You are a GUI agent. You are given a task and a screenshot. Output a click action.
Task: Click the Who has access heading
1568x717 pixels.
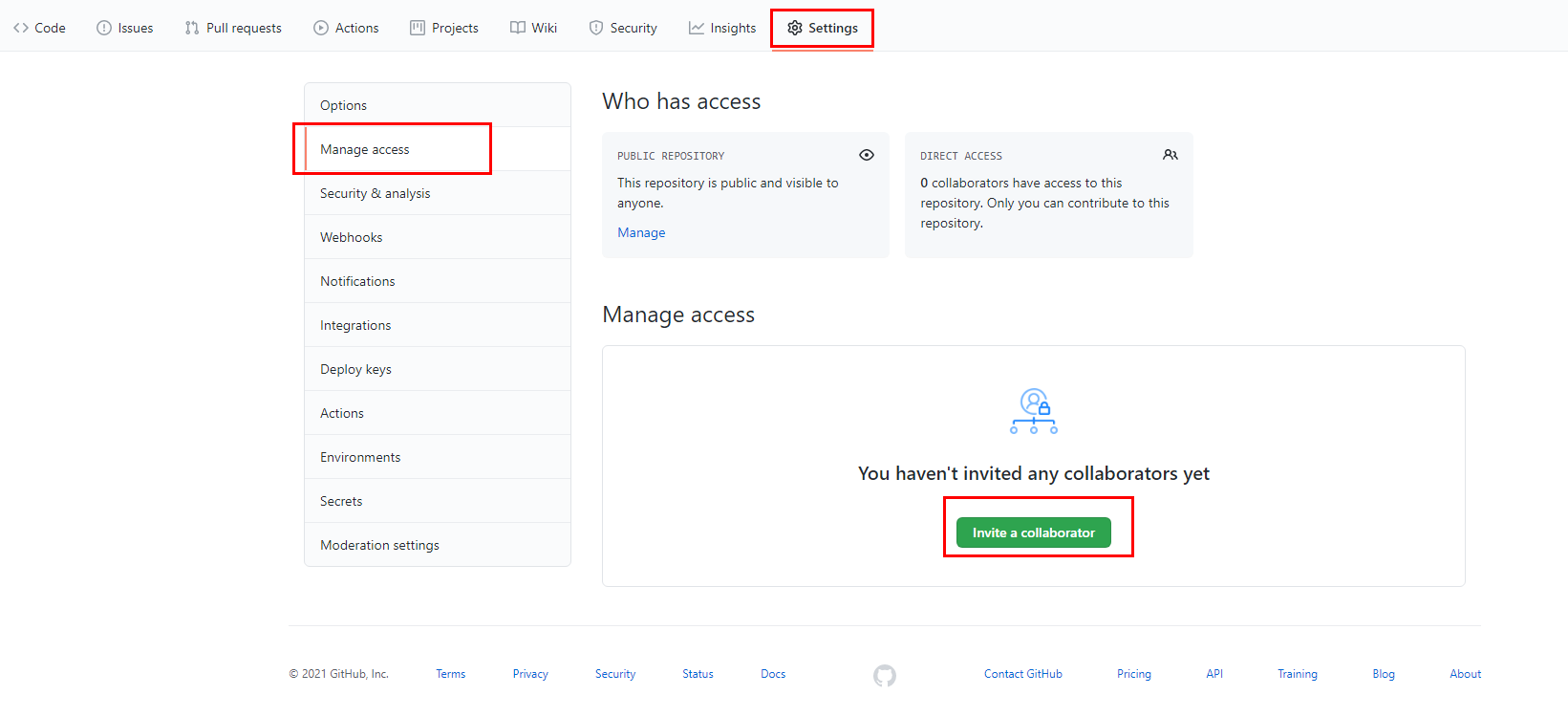pos(681,101)
